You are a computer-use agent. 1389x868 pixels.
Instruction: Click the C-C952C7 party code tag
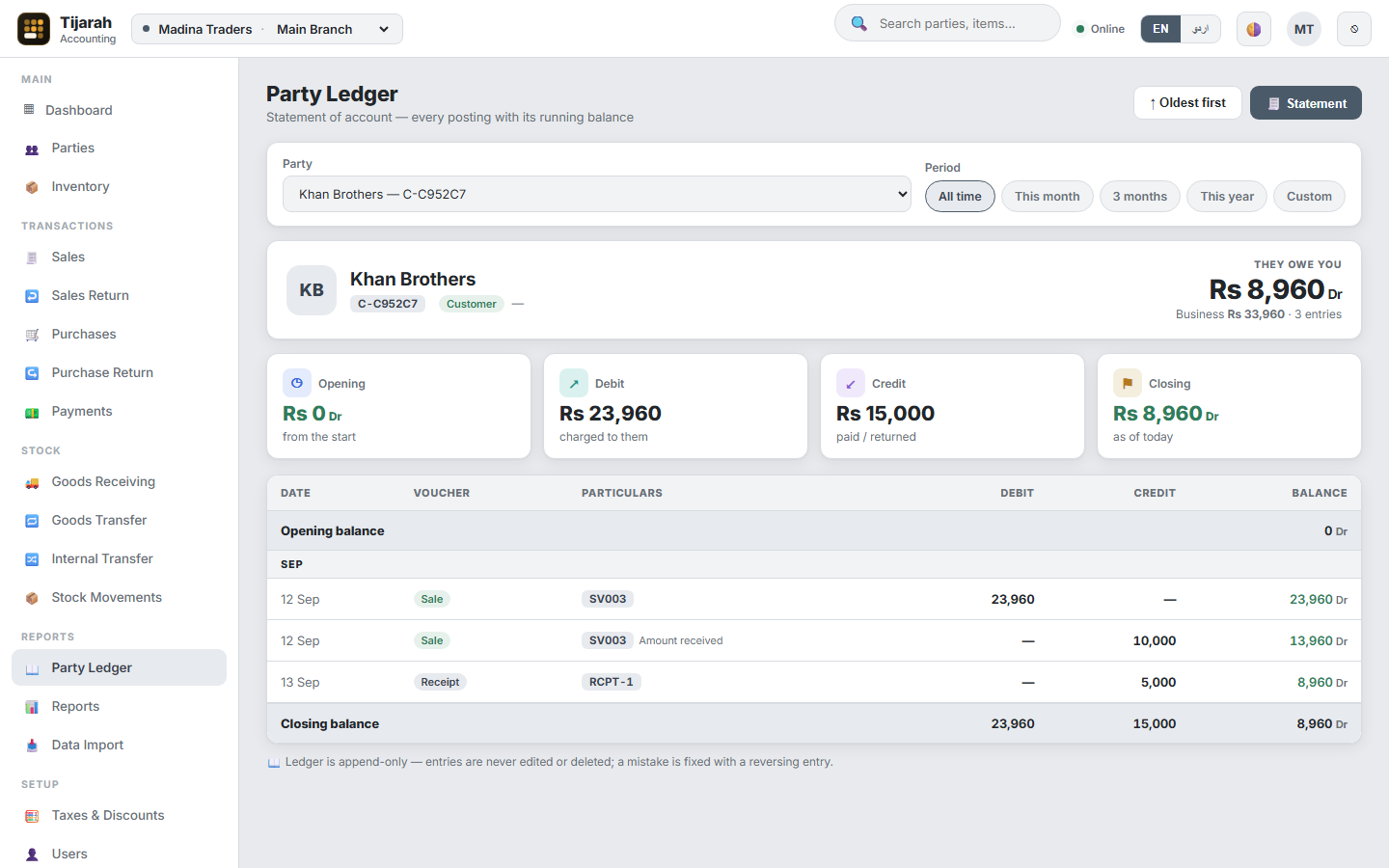click(388, 304)
